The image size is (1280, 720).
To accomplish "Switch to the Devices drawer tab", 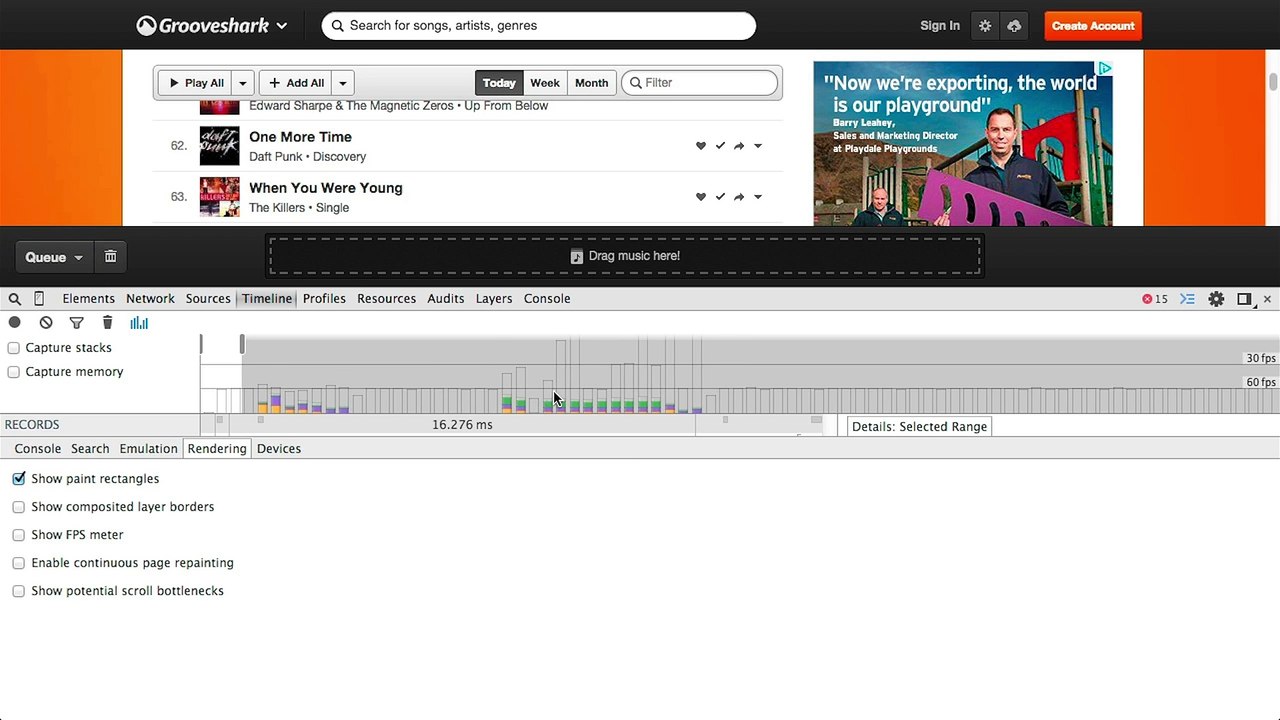I will [279, 449].
